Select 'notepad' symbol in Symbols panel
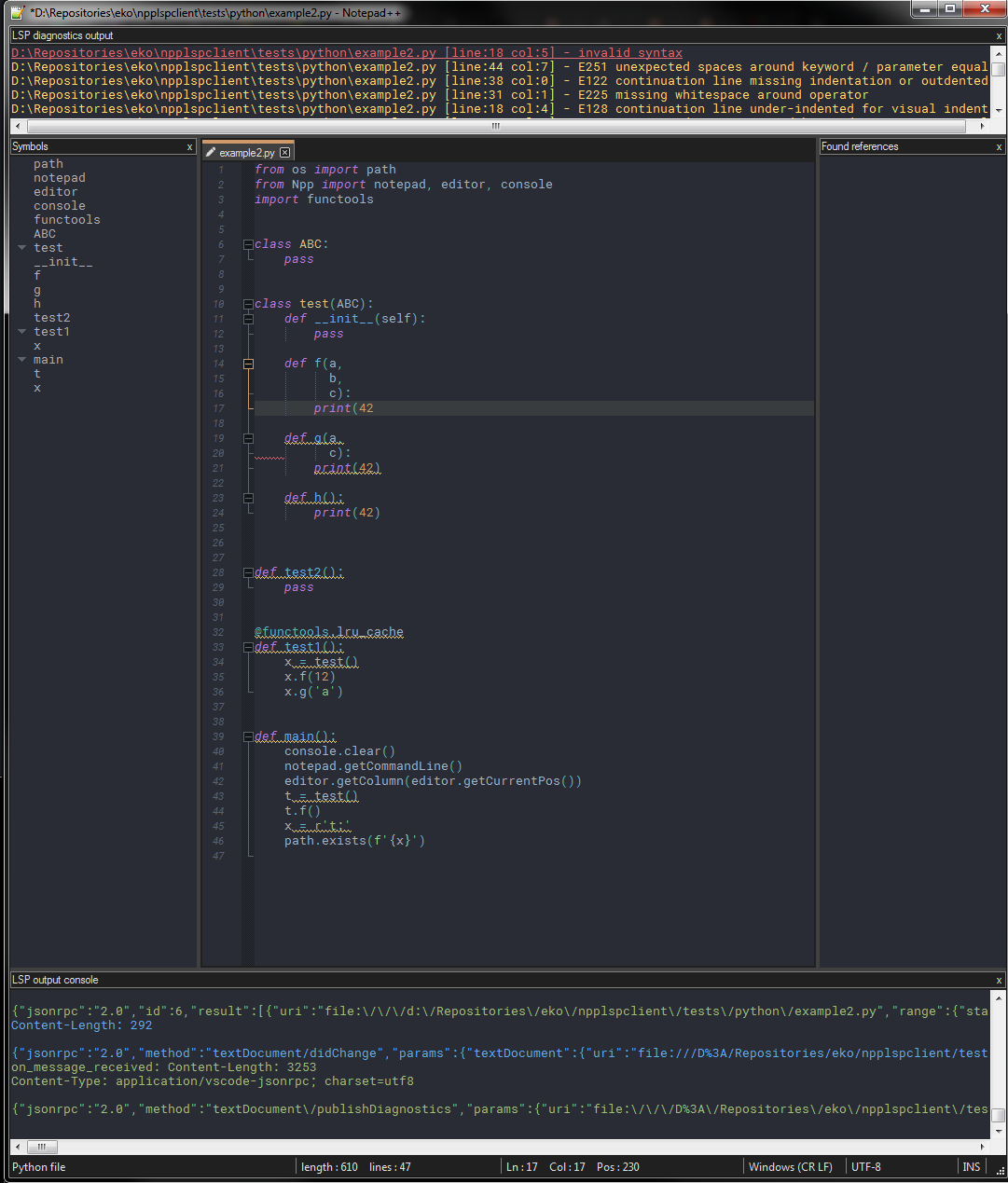The width and height of the screenshot is (1008, 1183). pyautogui.click(x=60, y=178)
